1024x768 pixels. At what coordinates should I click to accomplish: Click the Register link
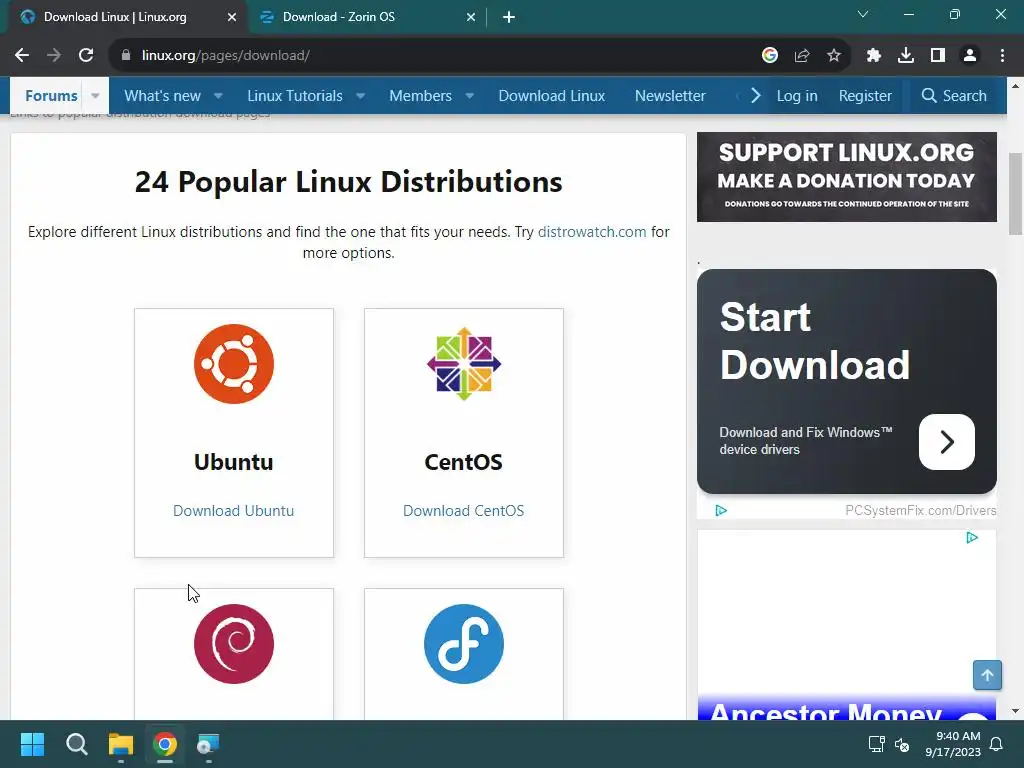[865, 96]
